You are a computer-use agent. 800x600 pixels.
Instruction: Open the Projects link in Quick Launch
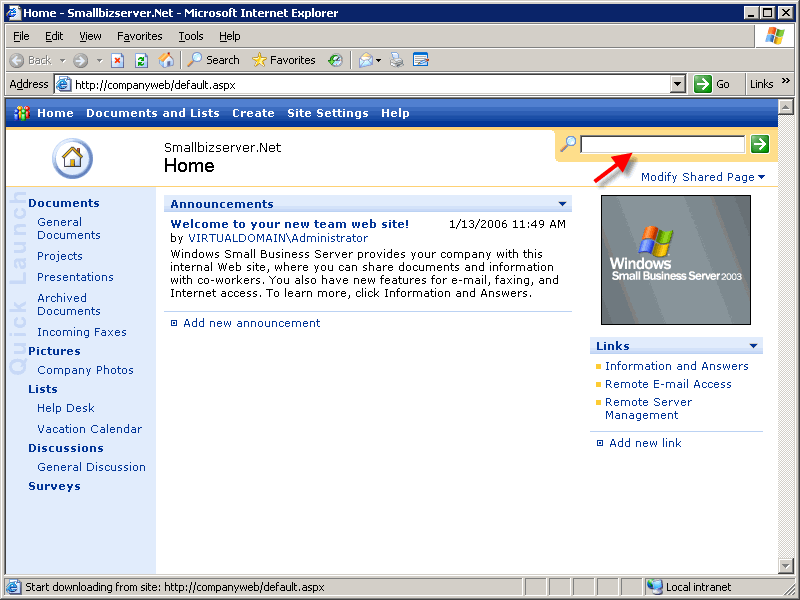60,256
